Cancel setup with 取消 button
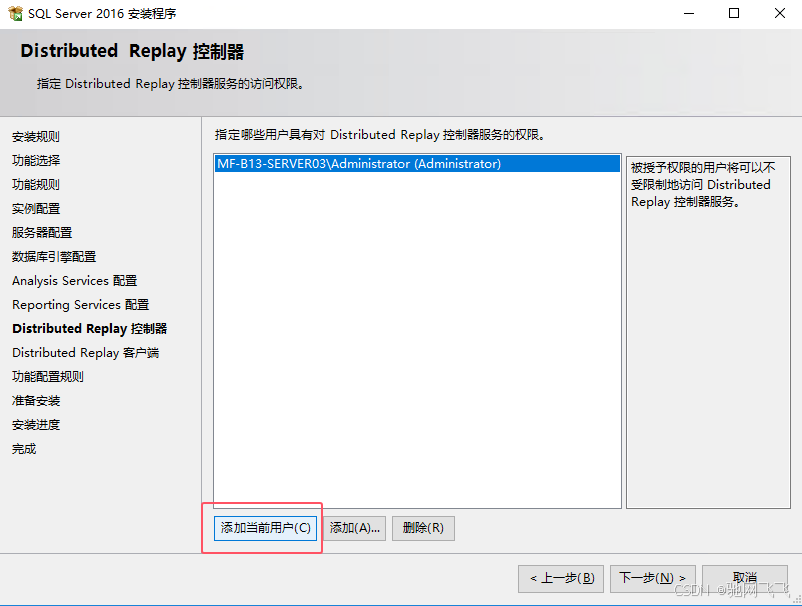Screen dimensions: 802x606 click(745, 578)
